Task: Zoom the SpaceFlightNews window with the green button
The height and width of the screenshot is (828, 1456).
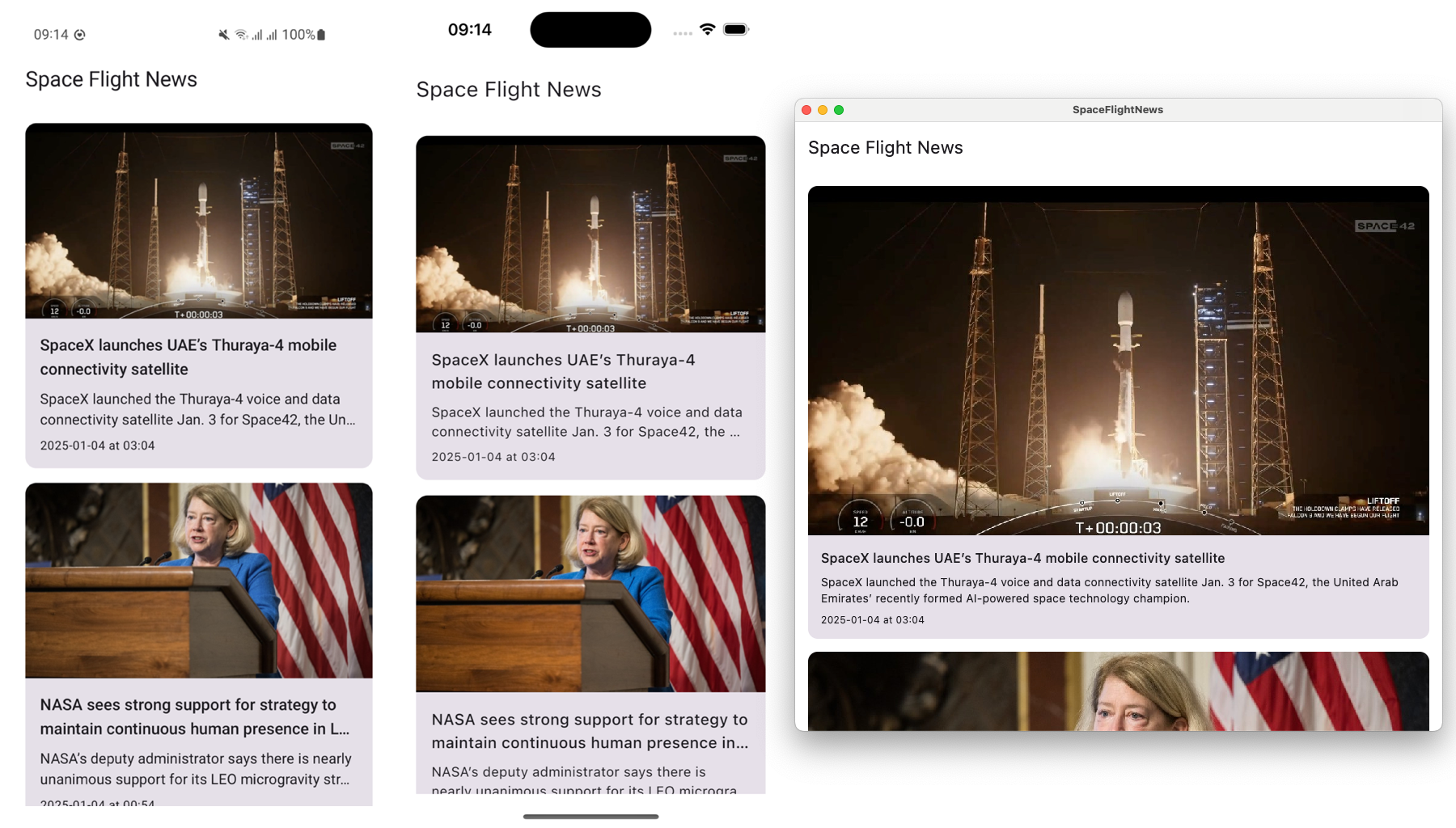Action: coord(839,110)
